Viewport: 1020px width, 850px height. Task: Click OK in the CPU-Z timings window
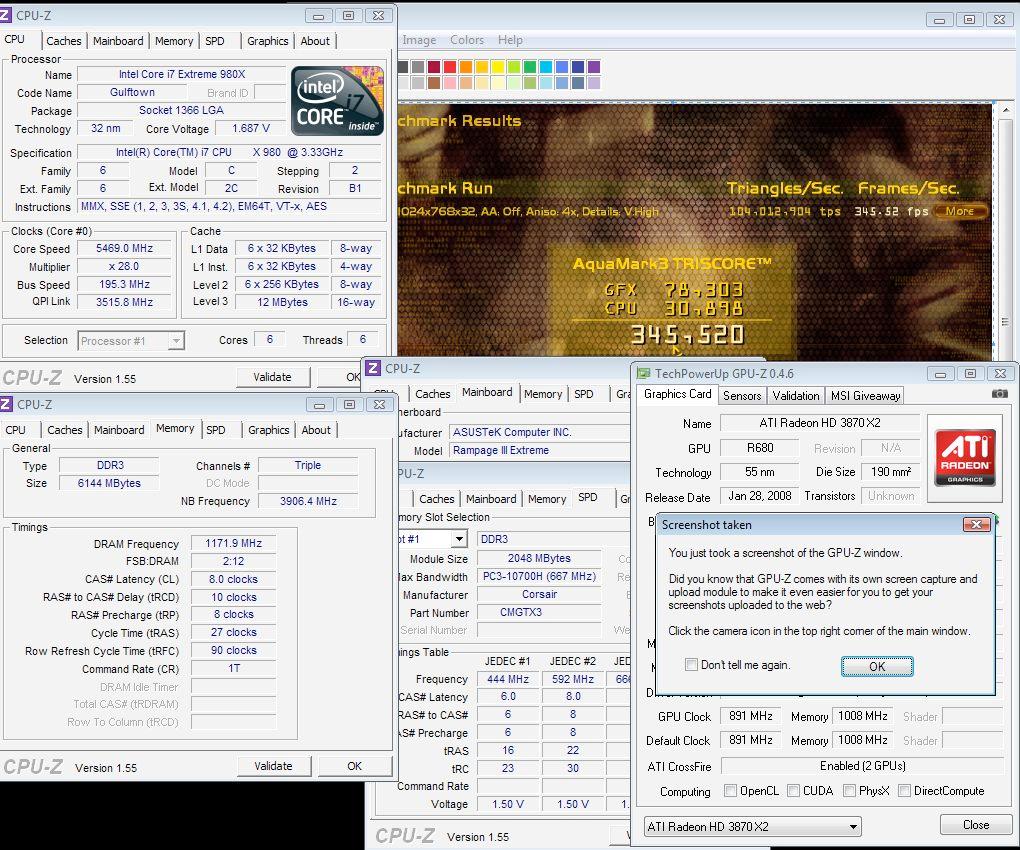355,766
